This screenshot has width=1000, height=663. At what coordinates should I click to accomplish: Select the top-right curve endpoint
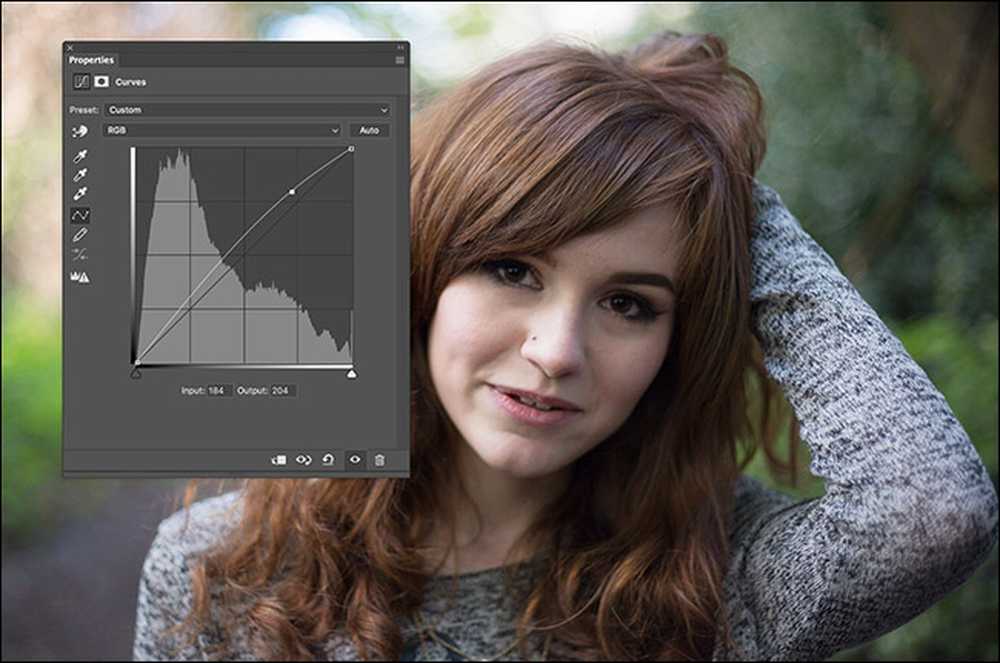coord(351,149)
